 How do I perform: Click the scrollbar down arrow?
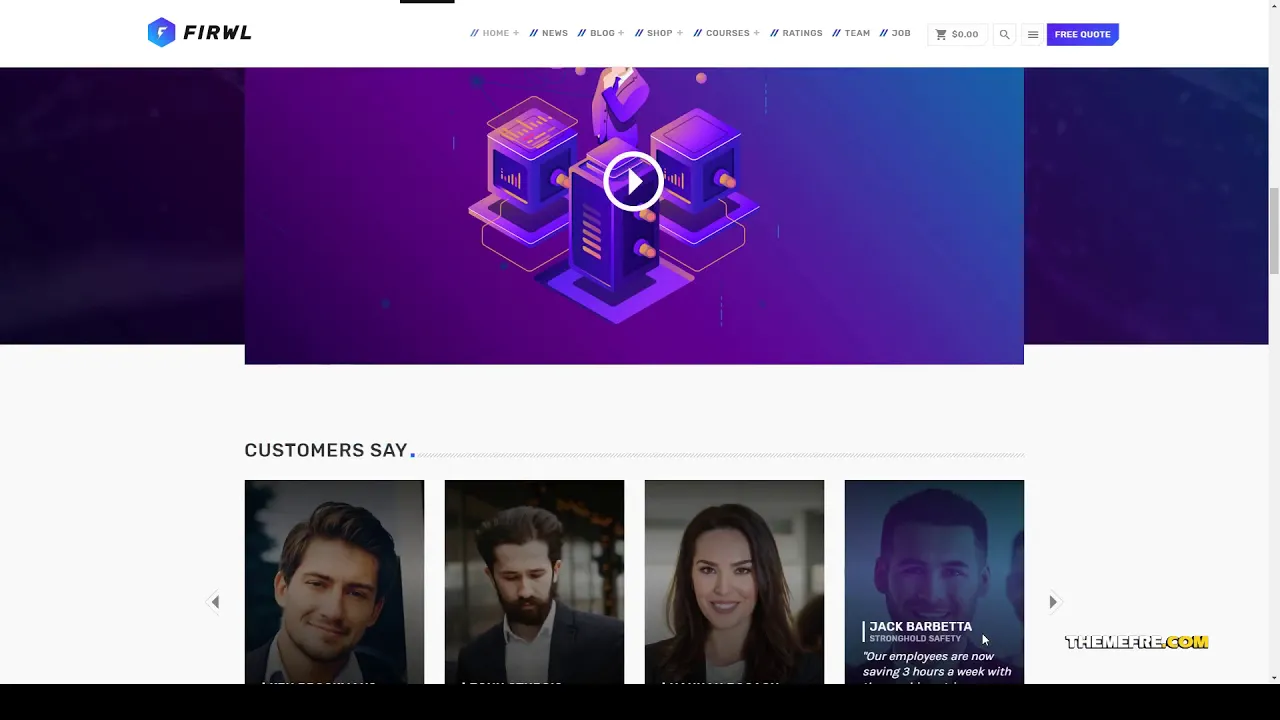pyautogui.click(x=1274, y=677)
